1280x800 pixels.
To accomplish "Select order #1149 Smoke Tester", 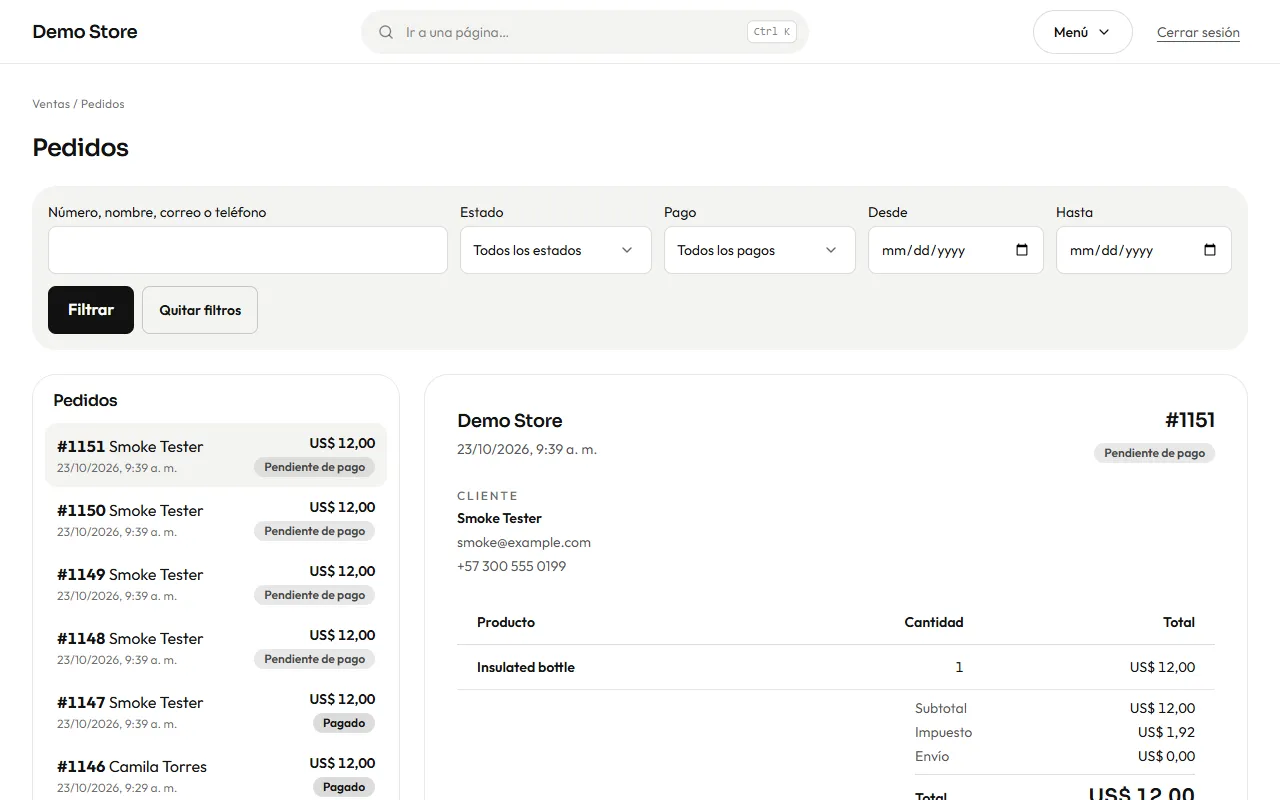I will point(216,583).
